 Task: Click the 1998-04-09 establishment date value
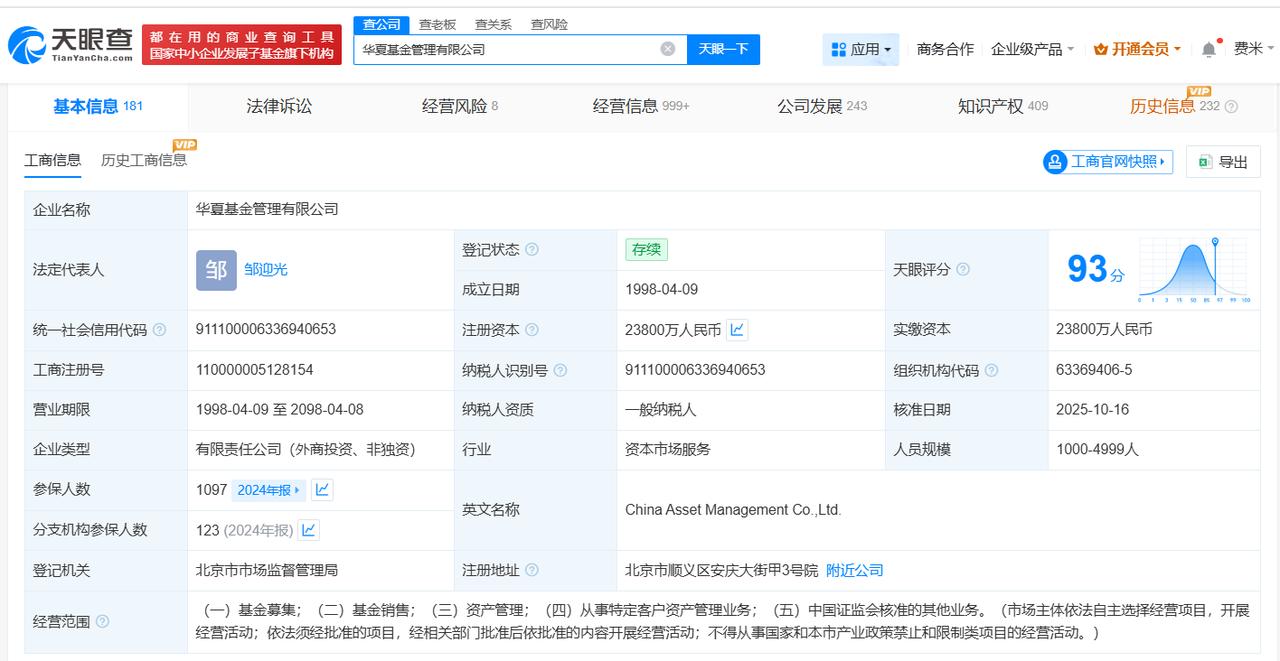662,290
